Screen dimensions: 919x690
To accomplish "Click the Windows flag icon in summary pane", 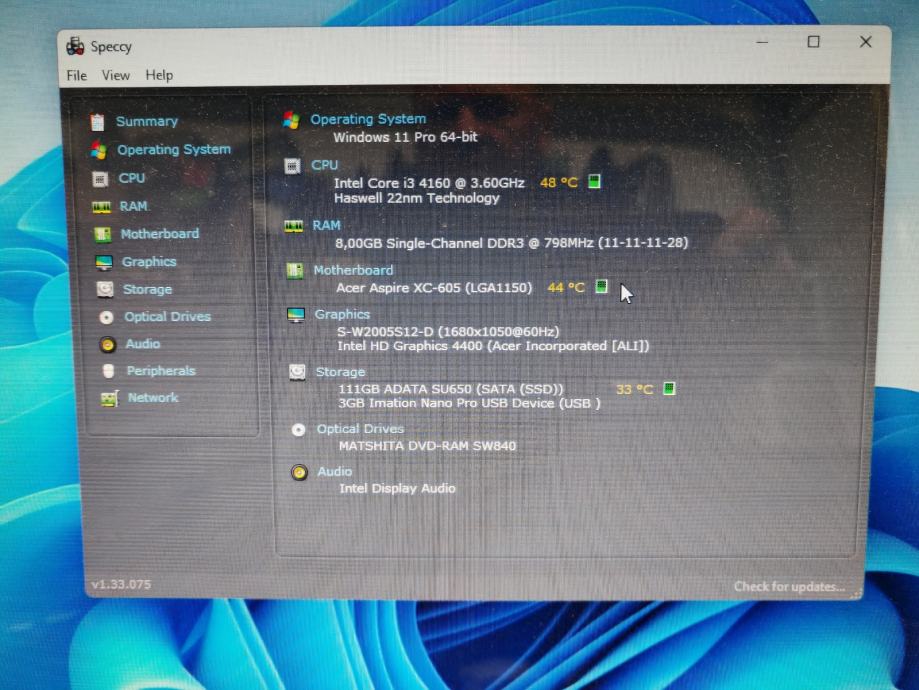I will [x=291, y=120].
